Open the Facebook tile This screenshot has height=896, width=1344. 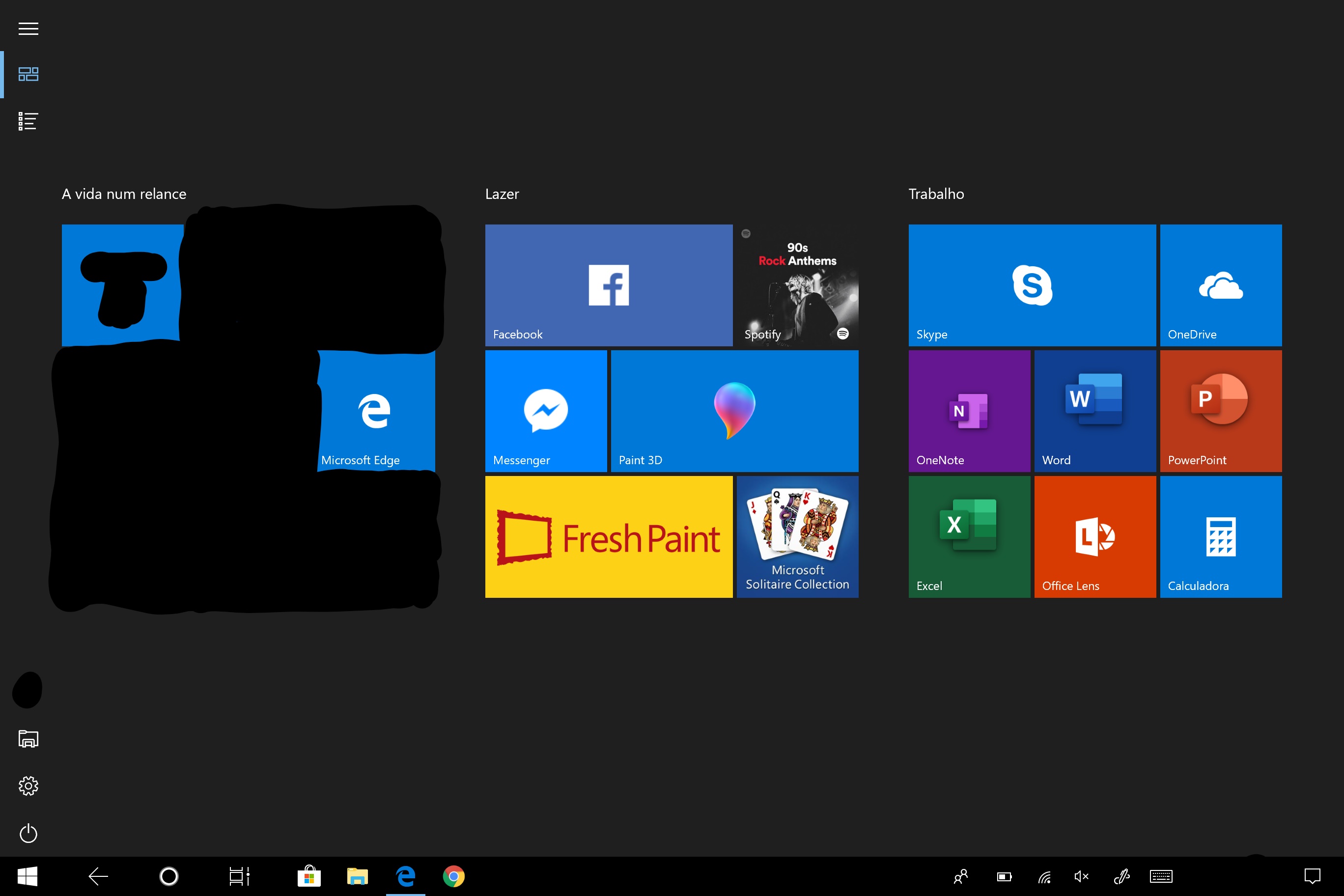point(609,285)
